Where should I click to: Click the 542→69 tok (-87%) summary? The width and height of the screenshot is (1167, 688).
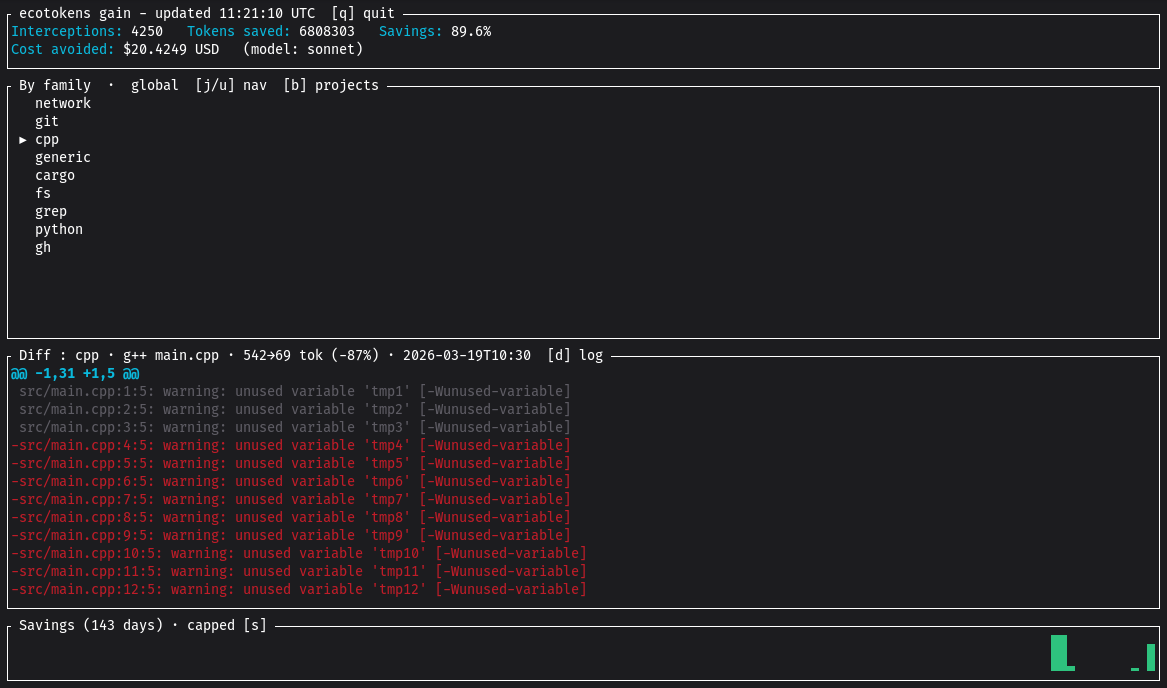[x=311, y=355]
